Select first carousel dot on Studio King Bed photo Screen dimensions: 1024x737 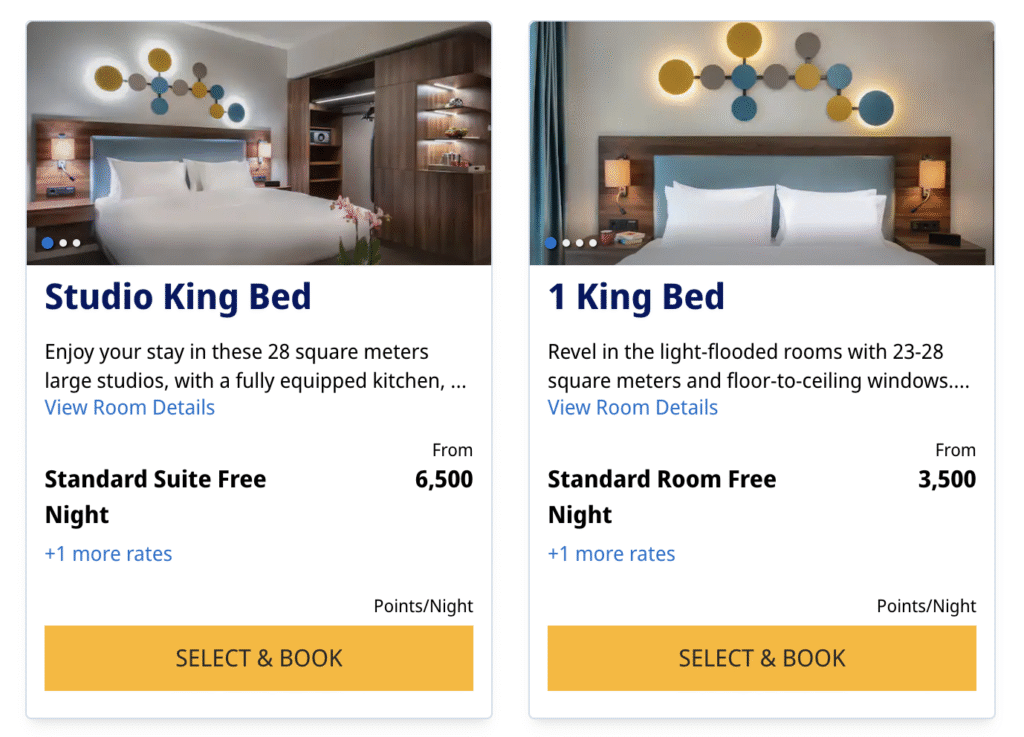click(x=47, y=242)
